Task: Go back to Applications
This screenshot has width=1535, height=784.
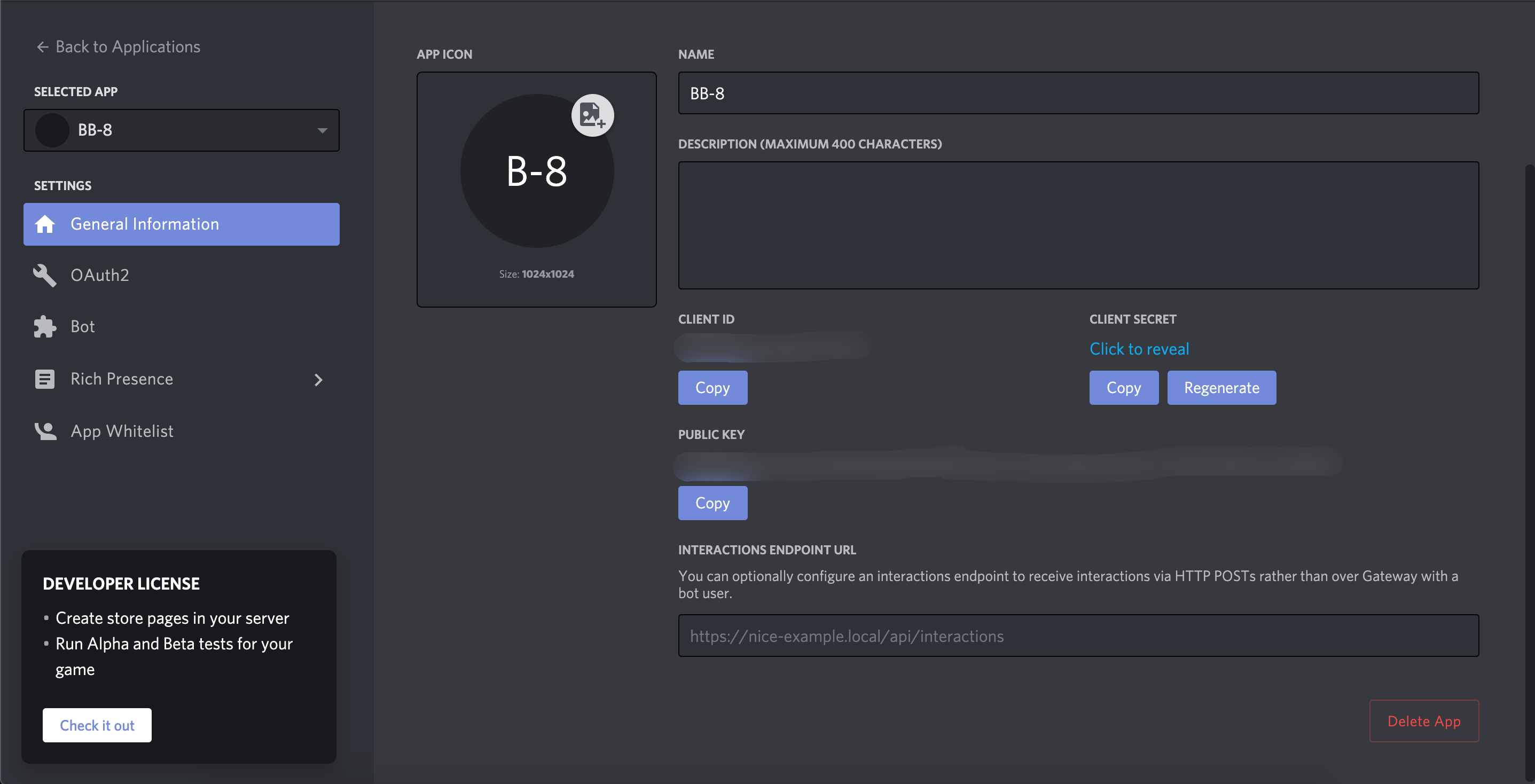Action: coord(119,46)
